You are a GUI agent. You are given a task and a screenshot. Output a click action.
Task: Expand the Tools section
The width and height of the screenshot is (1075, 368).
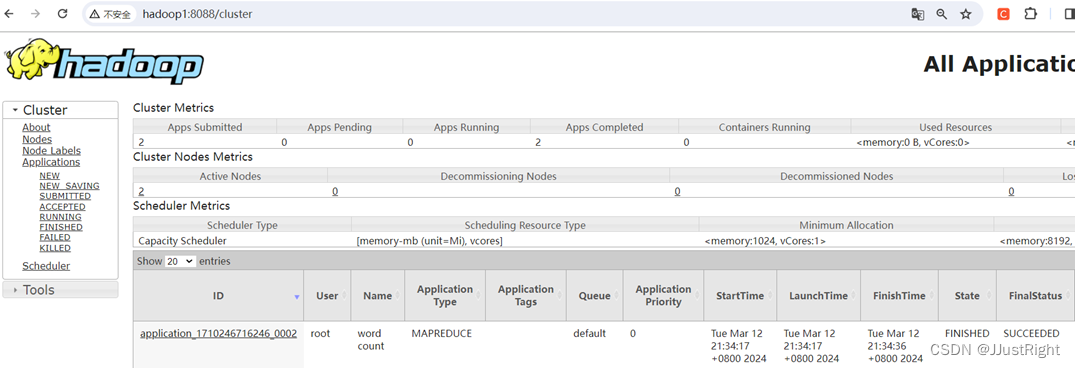[x=60, y=290]
